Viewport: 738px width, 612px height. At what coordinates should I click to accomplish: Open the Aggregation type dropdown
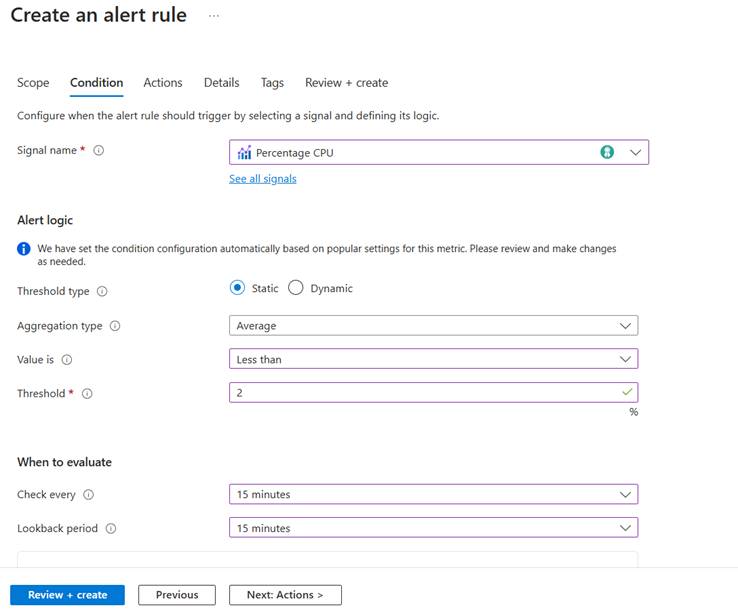(433, 326)
